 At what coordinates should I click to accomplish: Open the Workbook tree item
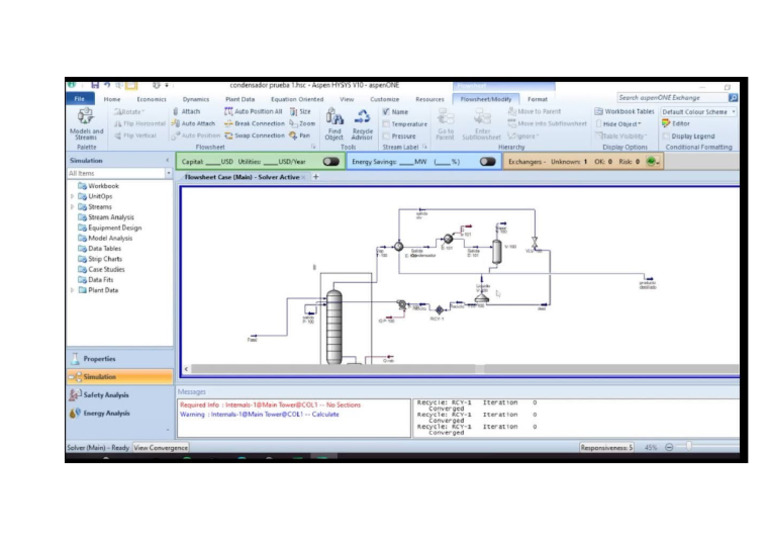pyautogui.click(x=103, y=186)
